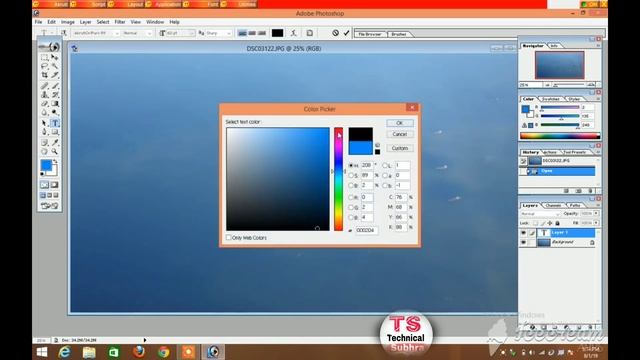Click the vertical hue slider strip

338,179
